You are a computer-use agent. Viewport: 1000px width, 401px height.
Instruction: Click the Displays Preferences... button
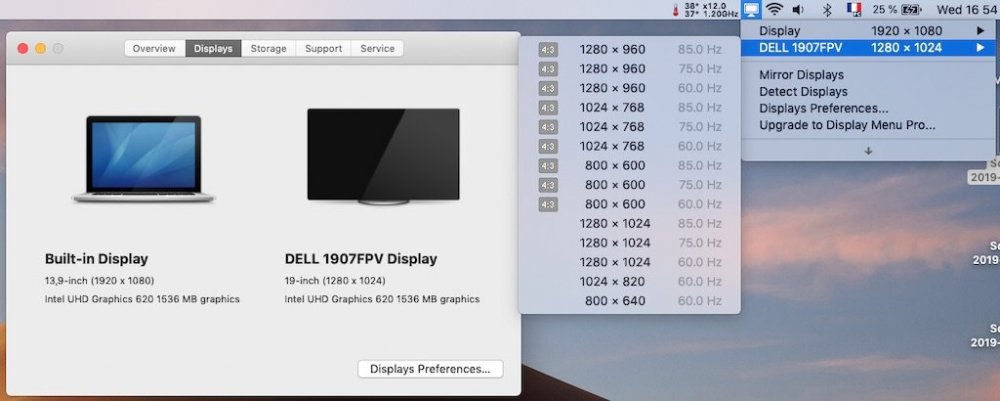point(430,369)
